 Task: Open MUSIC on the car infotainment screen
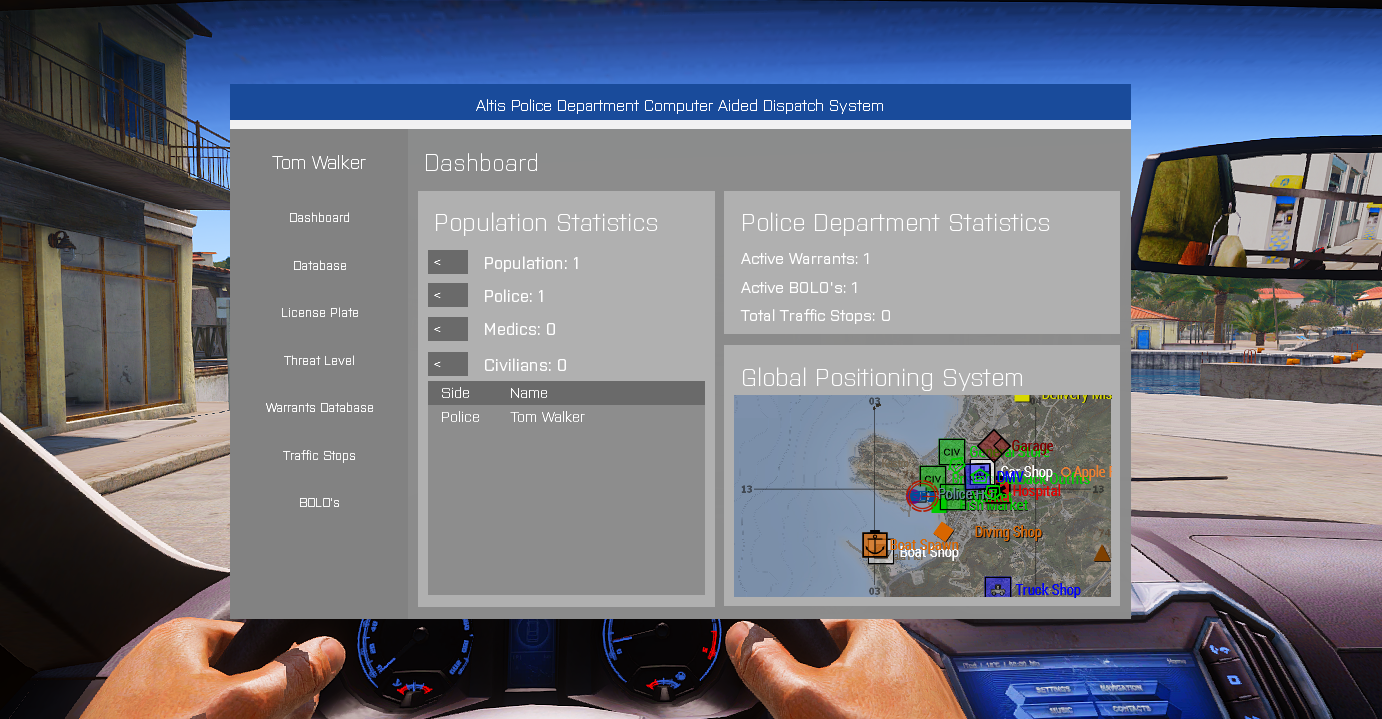tap(1061, 708)
